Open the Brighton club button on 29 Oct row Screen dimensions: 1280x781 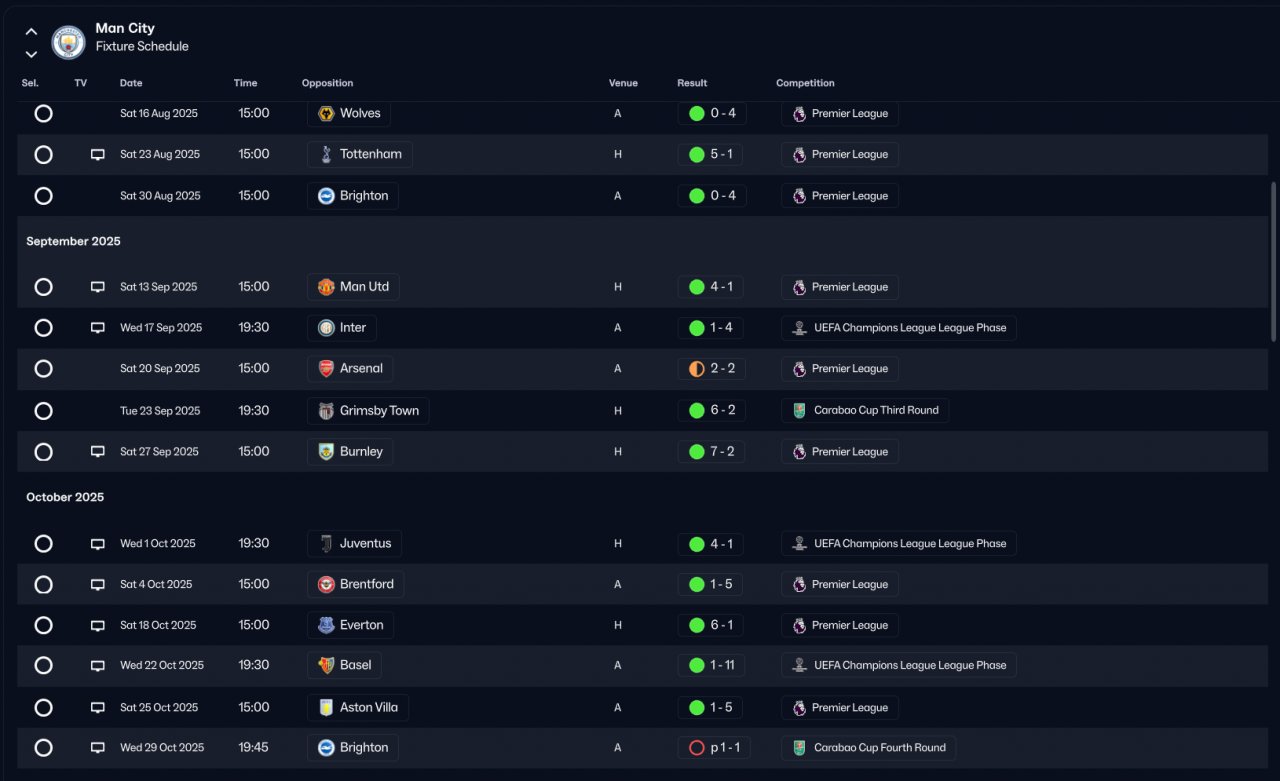click(x=353, y=748)
